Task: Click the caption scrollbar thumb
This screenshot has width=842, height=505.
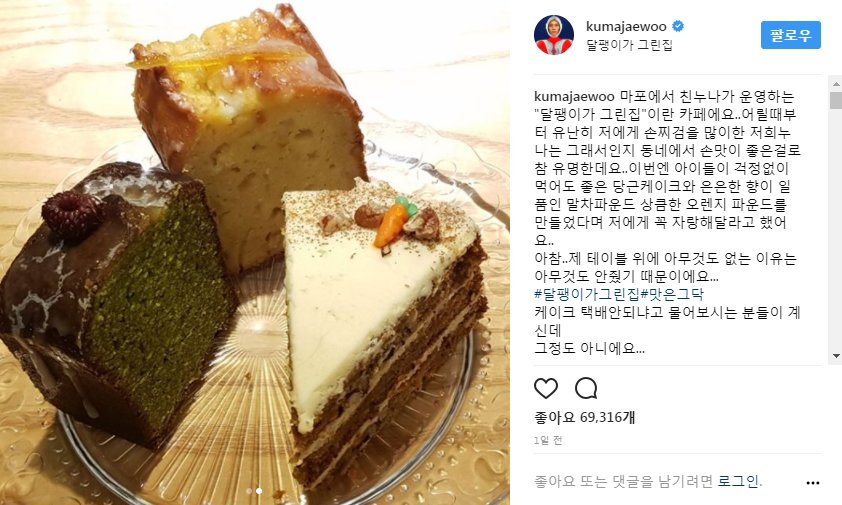Action: tap(836, 100)
